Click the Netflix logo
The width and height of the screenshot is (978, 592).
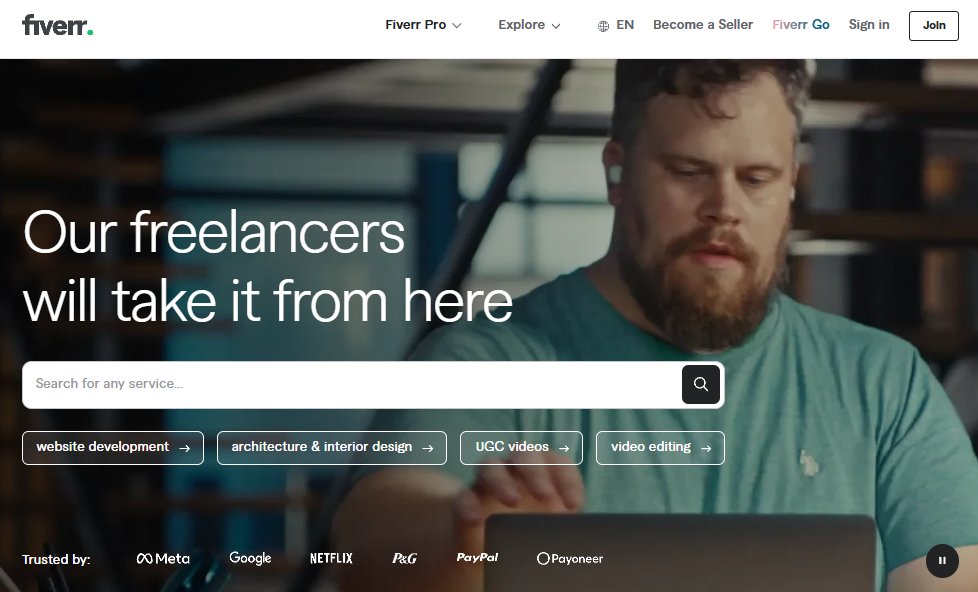331,558
